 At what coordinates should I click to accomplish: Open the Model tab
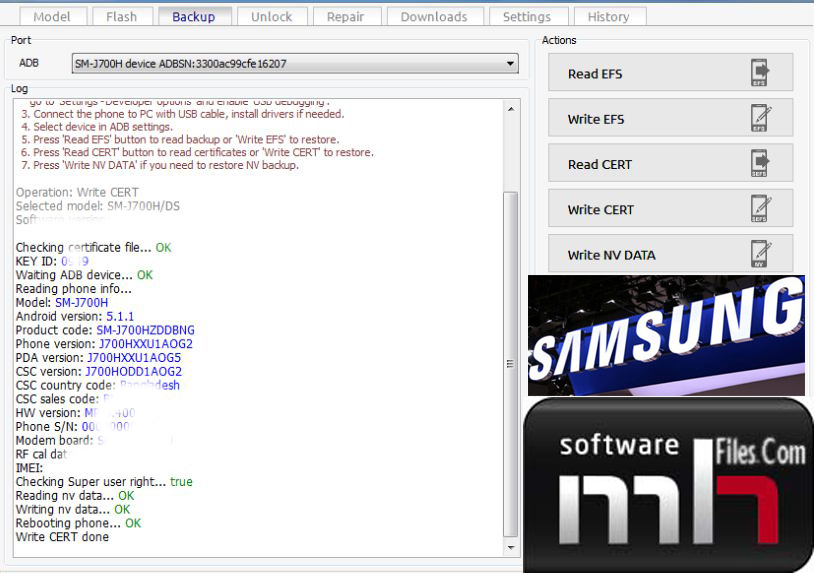tap(52, 17)
